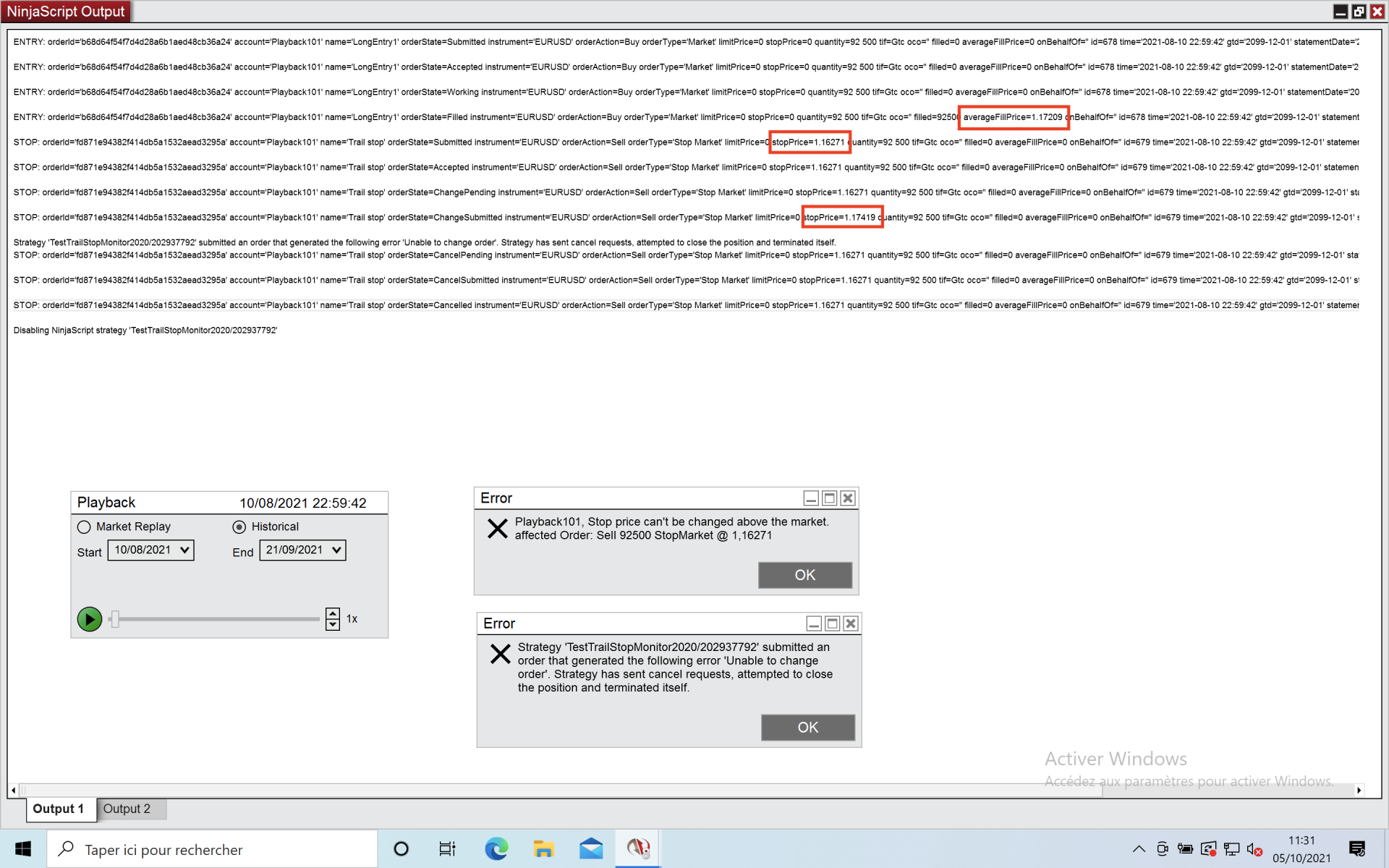The width and height of the screenshot is (1389, 868).
Task: Open NinjaTrader icon in taskbar
Action: (638, 848)
